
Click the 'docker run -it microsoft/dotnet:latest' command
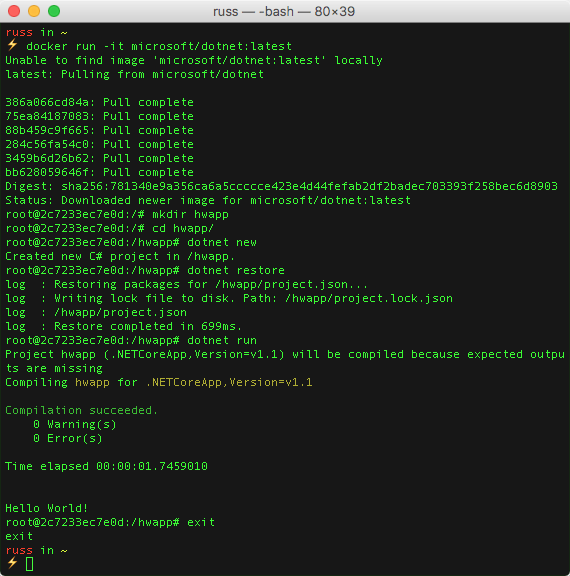point(159,46)
